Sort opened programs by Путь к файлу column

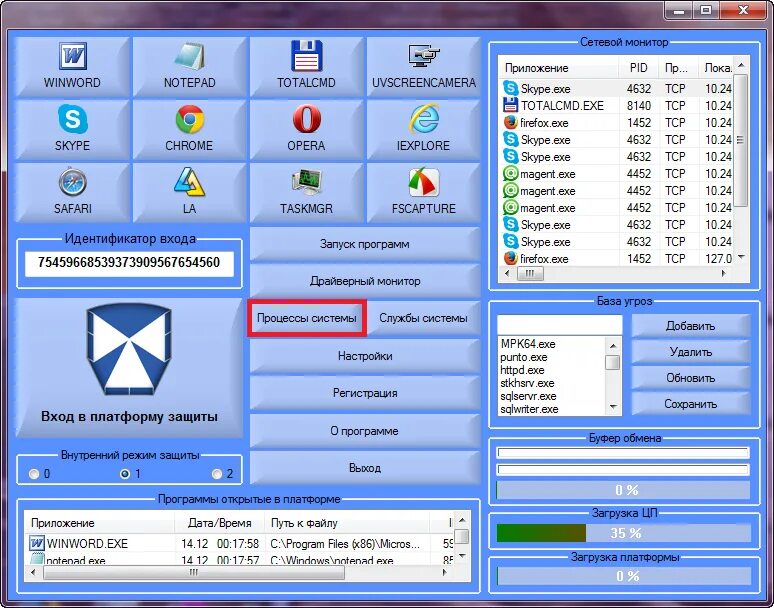click(348, 523)
